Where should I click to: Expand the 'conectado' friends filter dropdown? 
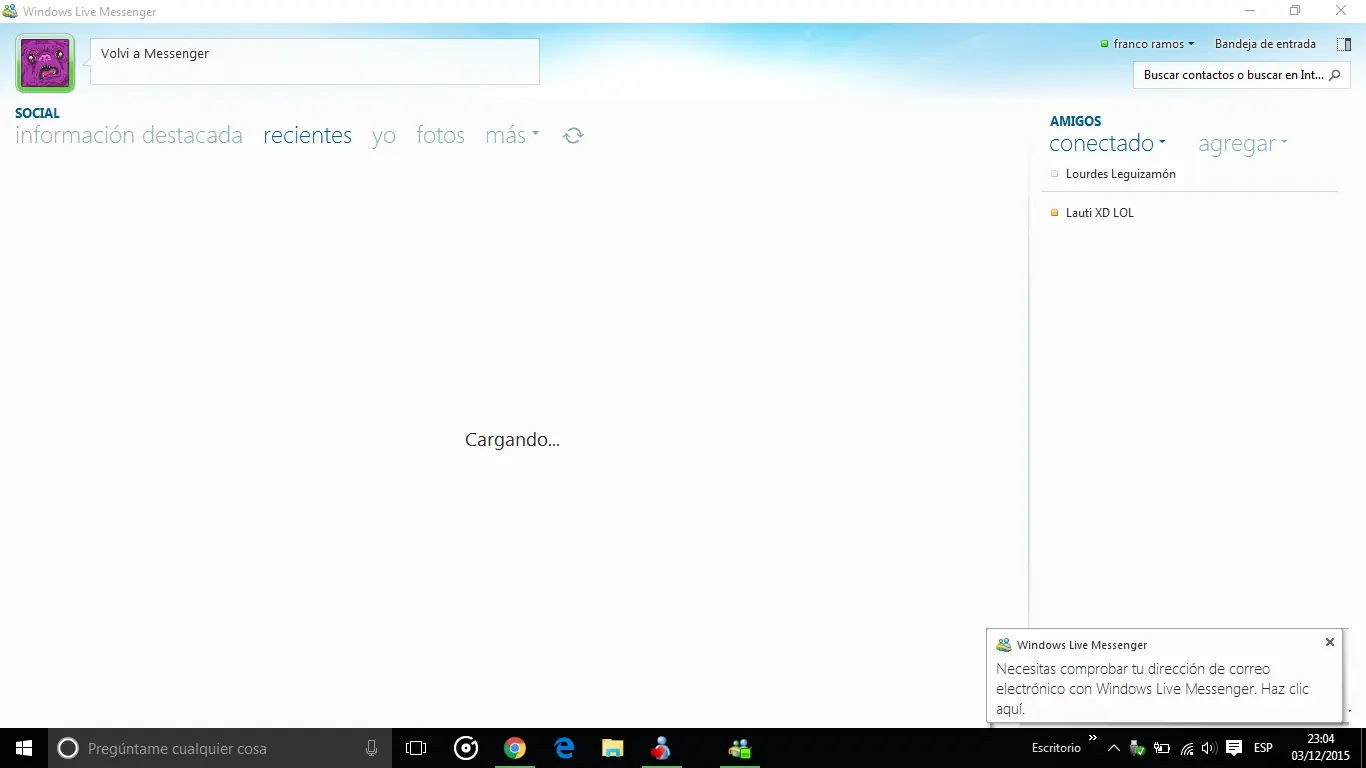click(1108, 144)
